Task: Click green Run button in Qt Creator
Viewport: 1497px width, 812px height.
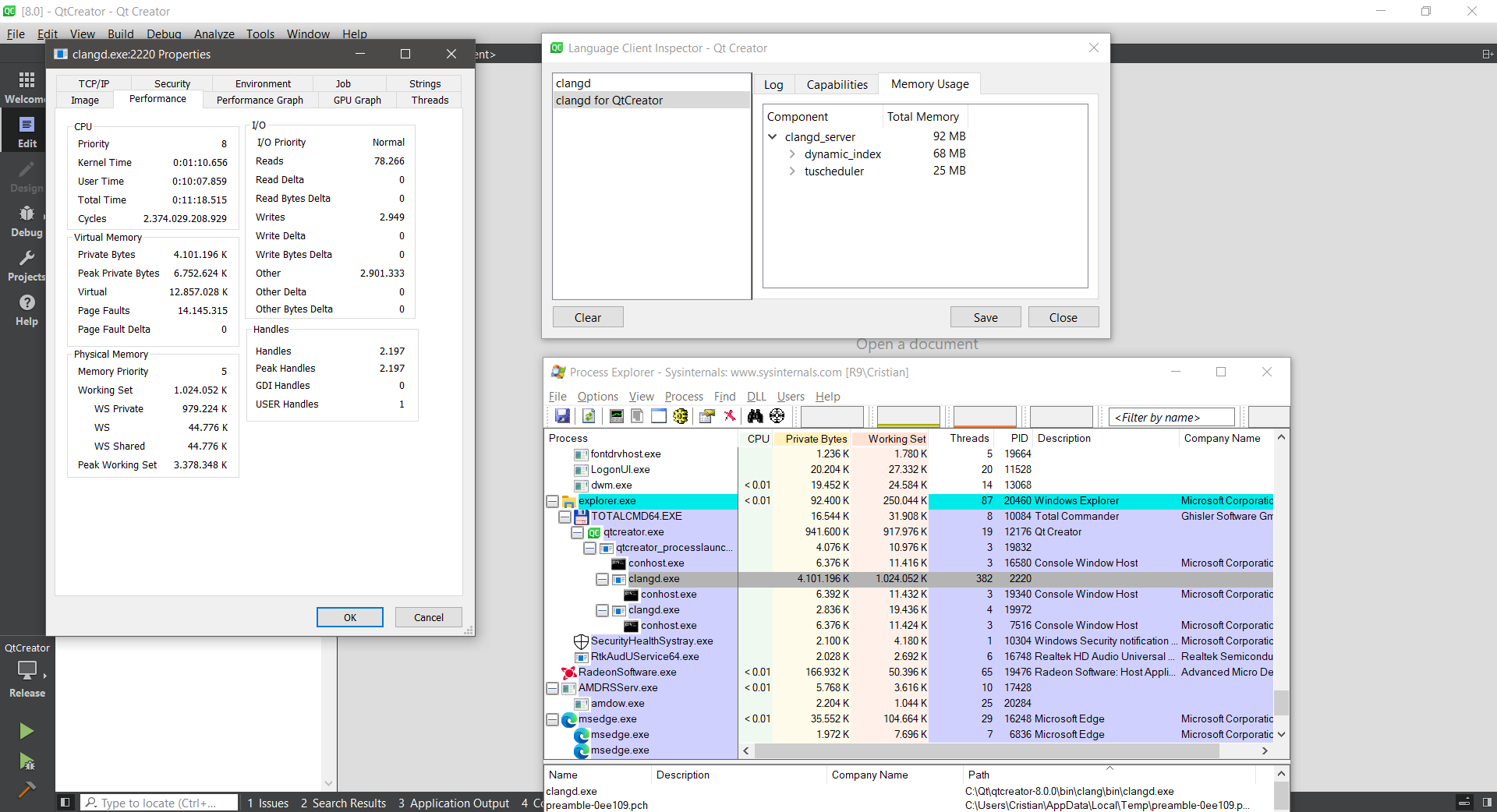Action: [x=27, y=731]
